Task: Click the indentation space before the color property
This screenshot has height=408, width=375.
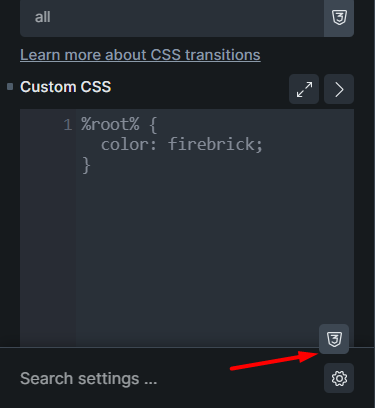Action: point(91,145)
